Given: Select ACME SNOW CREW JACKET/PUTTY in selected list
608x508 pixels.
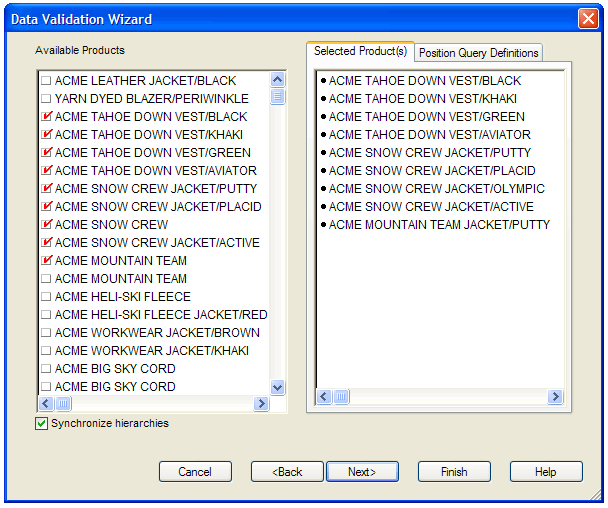Looking at the screenshot, I should coord(430,152).
